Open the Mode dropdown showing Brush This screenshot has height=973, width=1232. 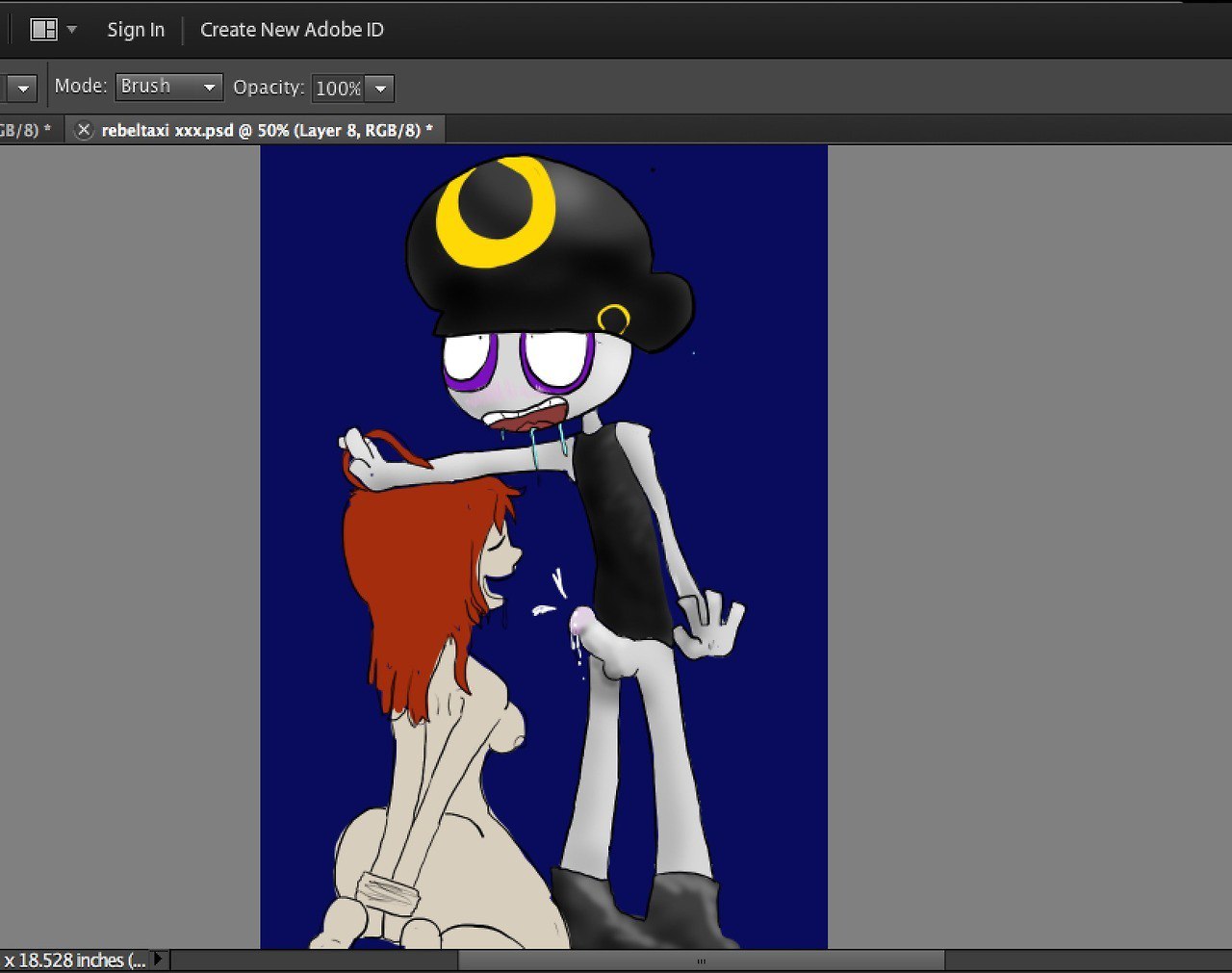point(168,87)
